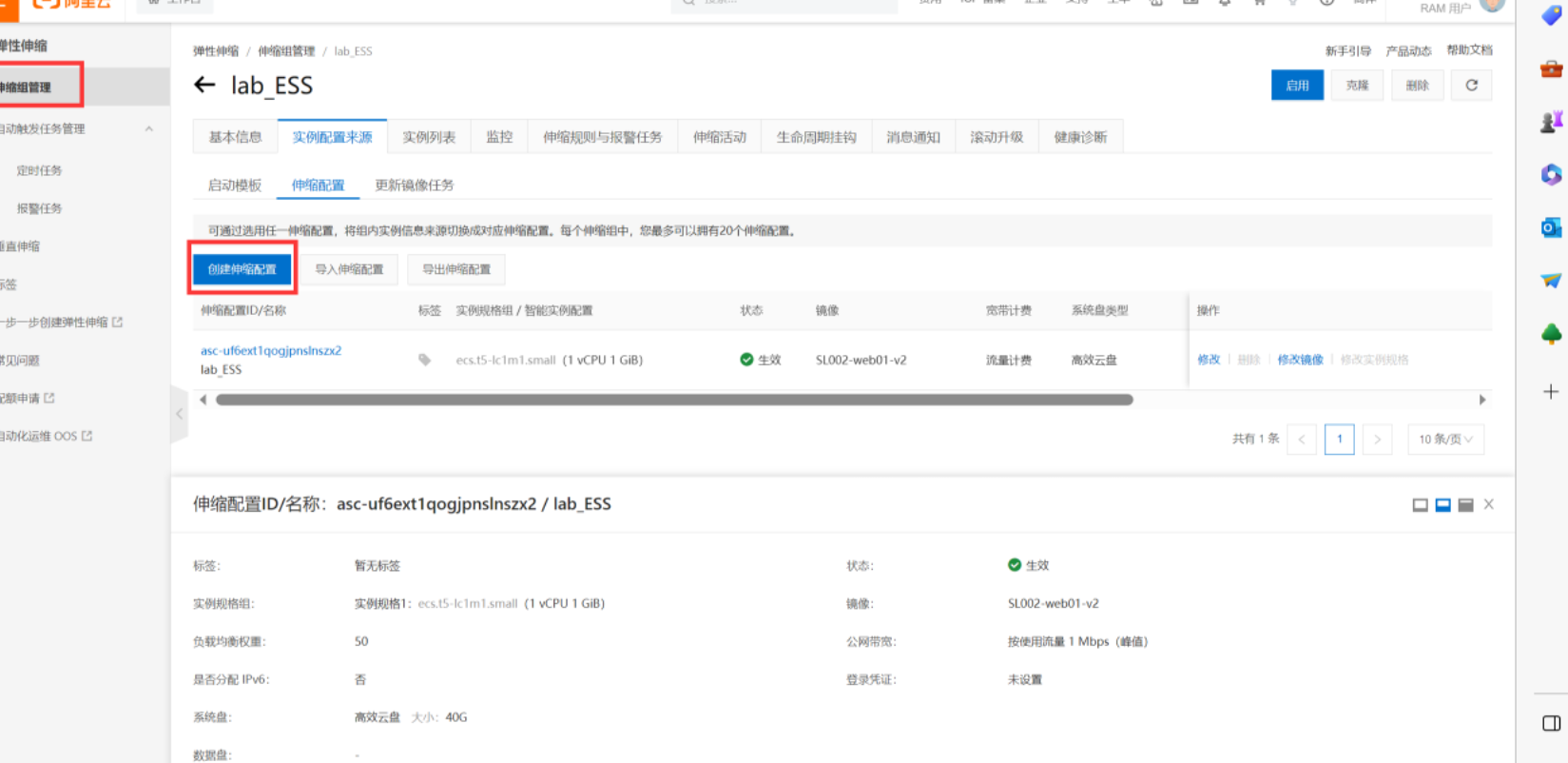The height and width of the screenshot is (763, 1568).
Task: Click the external link icon next to 自动化运维 OOS
Action: click(x=87, y=436)
